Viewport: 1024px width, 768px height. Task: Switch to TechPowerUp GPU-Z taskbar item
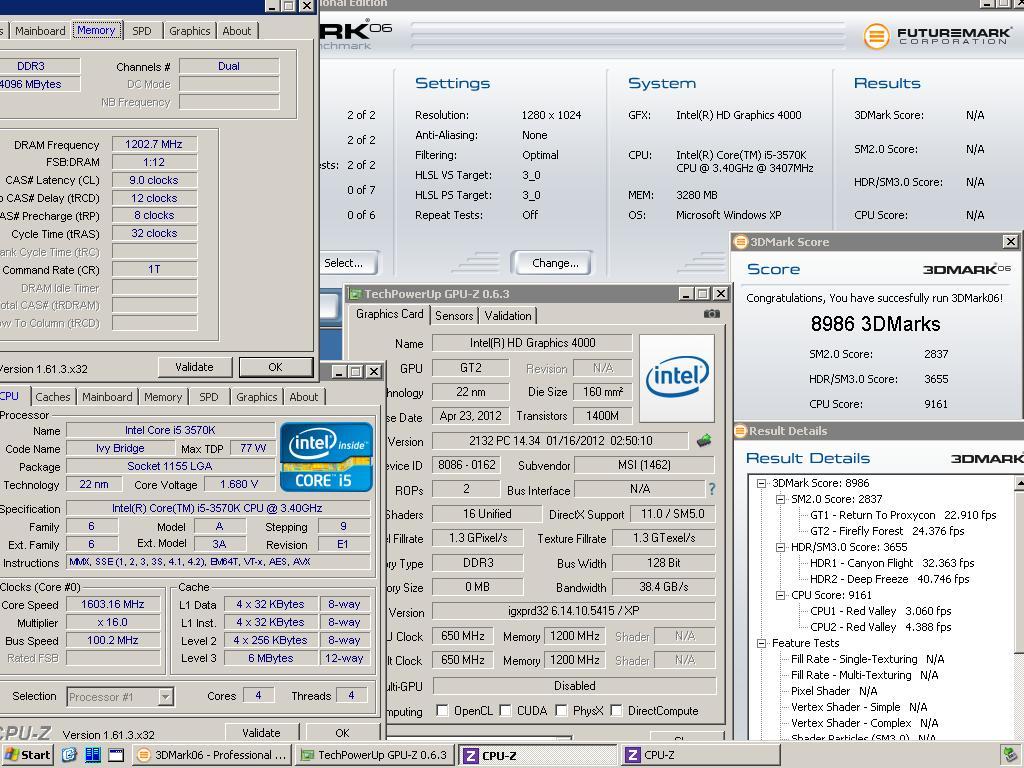coord(375,755)
